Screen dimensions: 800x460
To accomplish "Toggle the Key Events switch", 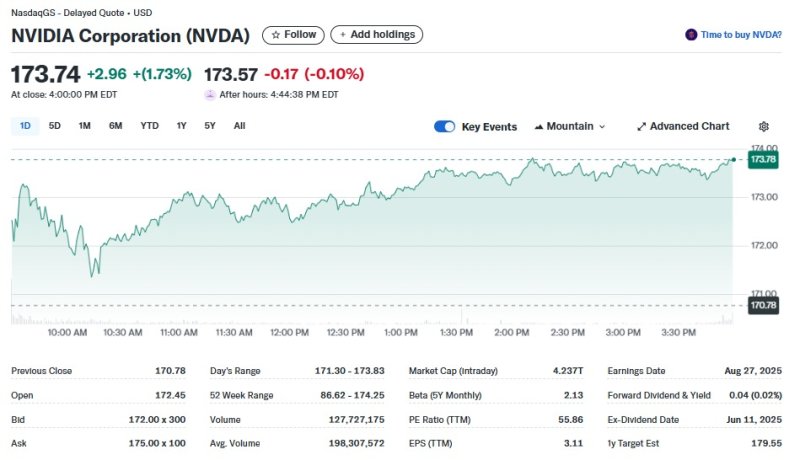I will [x=444, y=126].
